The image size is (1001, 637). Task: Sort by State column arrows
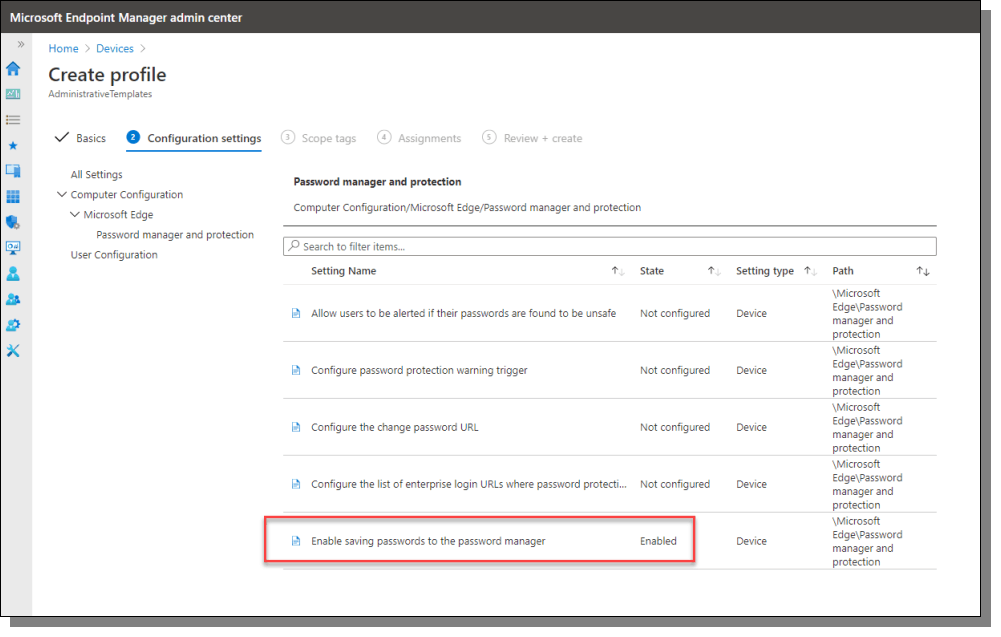[714, 271]
